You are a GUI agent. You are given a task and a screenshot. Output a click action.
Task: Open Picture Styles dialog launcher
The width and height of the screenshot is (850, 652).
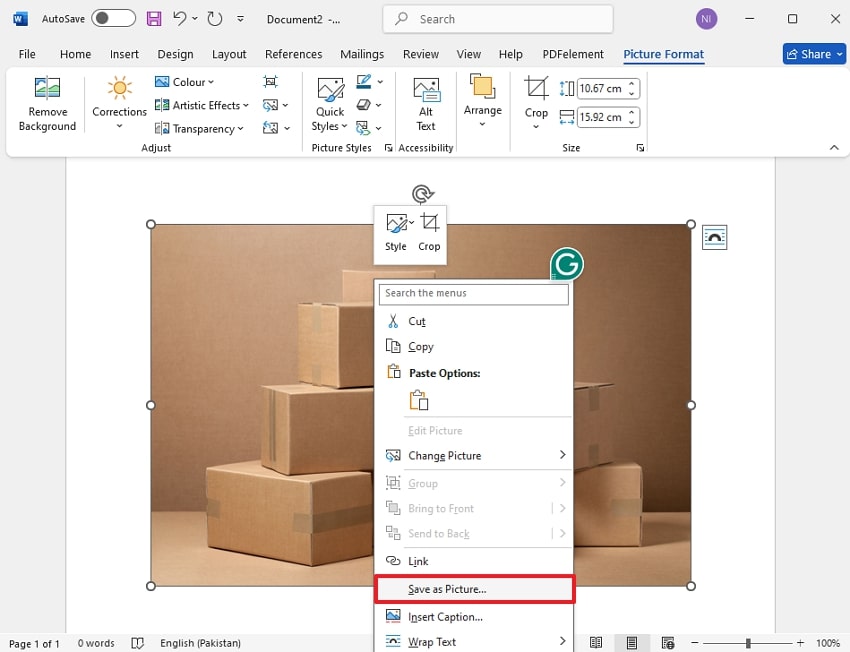click(388, 148)
